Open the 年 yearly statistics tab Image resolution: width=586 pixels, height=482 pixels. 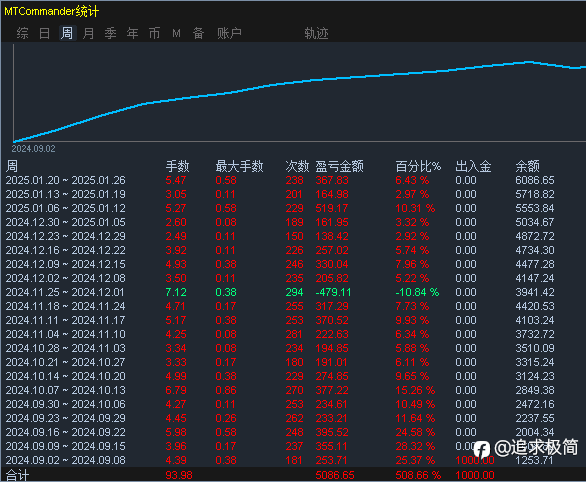click(133, 33)
